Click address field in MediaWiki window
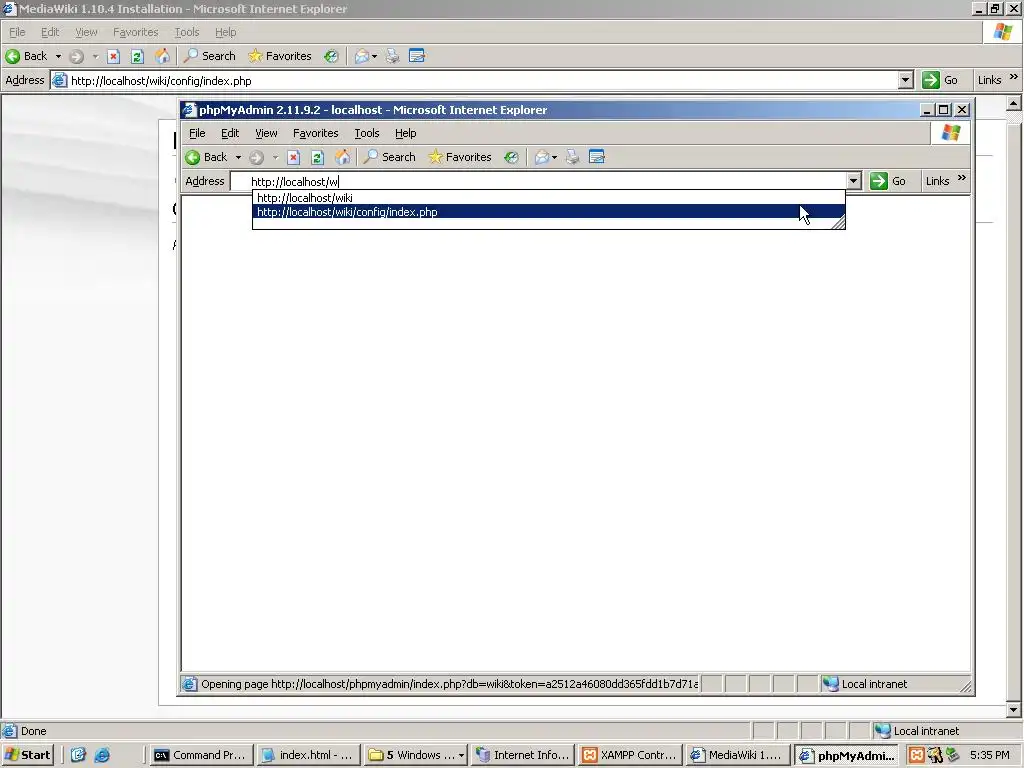The image size is (1024, 768). tap(474, 80)
